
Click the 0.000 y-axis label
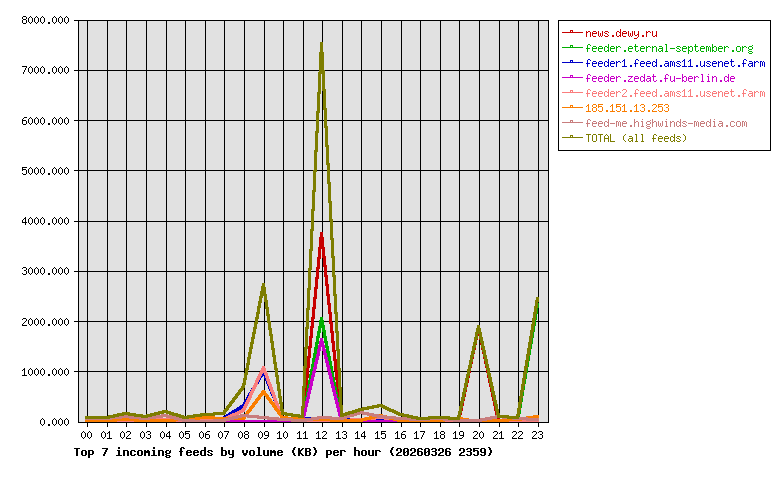coord(54,422)
